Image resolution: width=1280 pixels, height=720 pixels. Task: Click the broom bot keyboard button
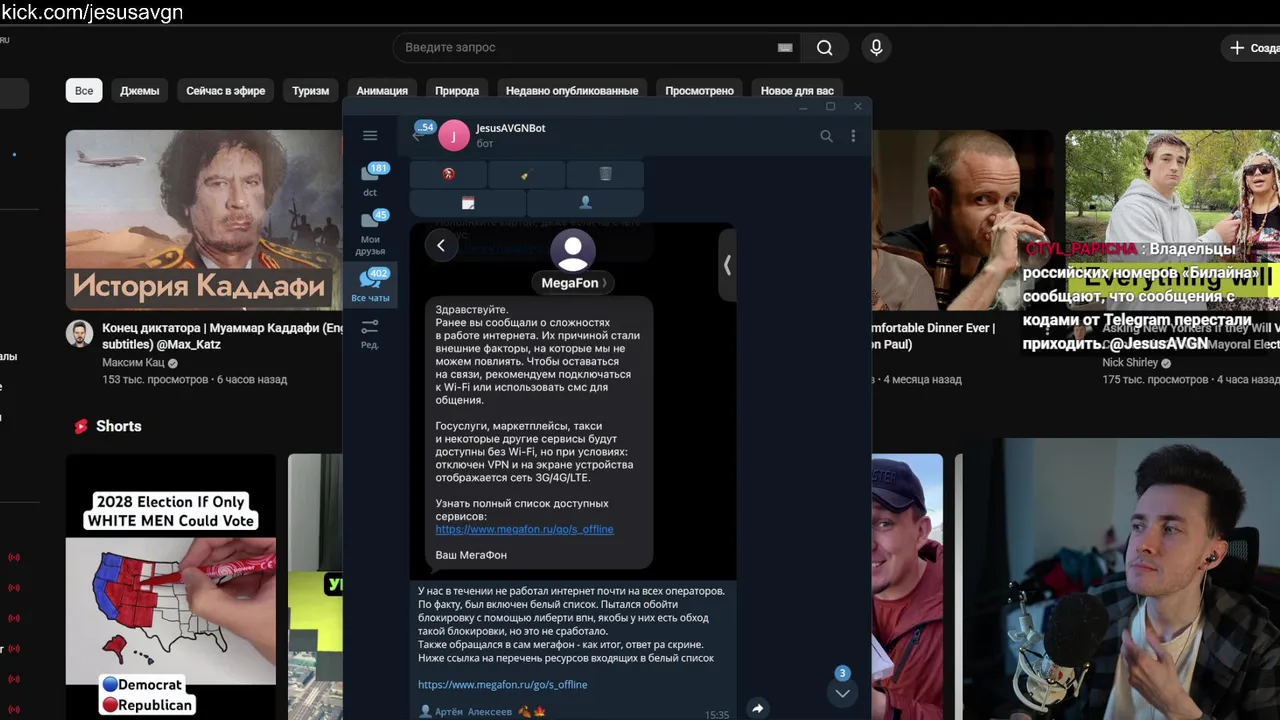pos(526,174)
